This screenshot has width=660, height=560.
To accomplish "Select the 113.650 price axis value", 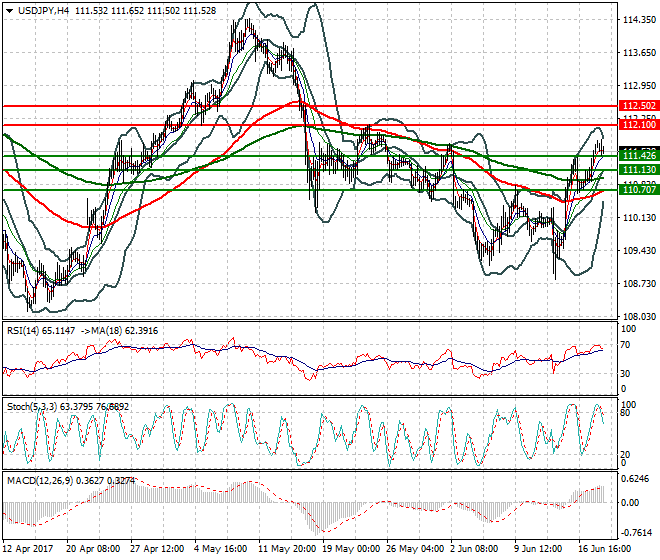I will point(639,53).
